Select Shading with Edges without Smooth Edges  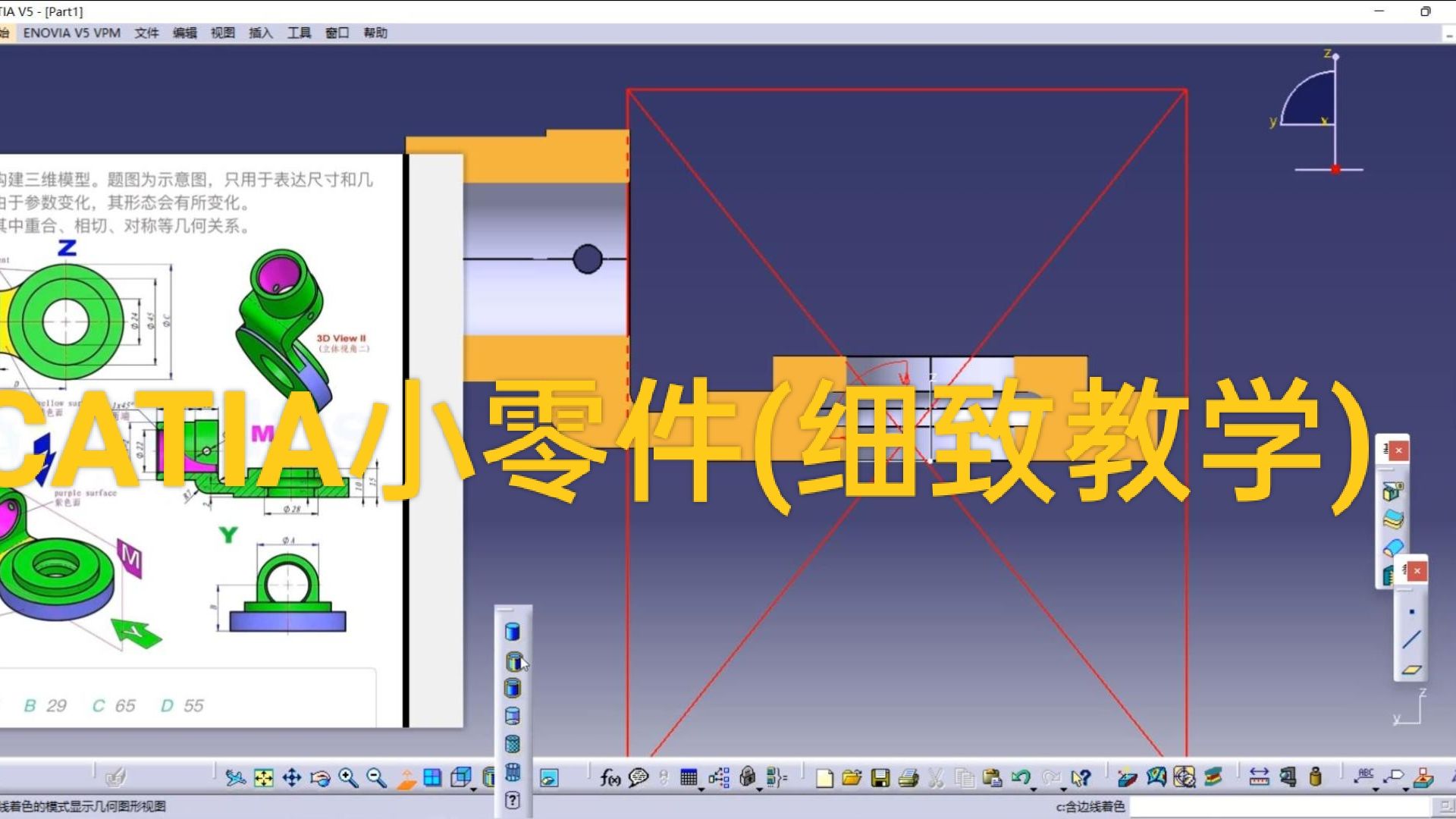(x=513, y=689)
